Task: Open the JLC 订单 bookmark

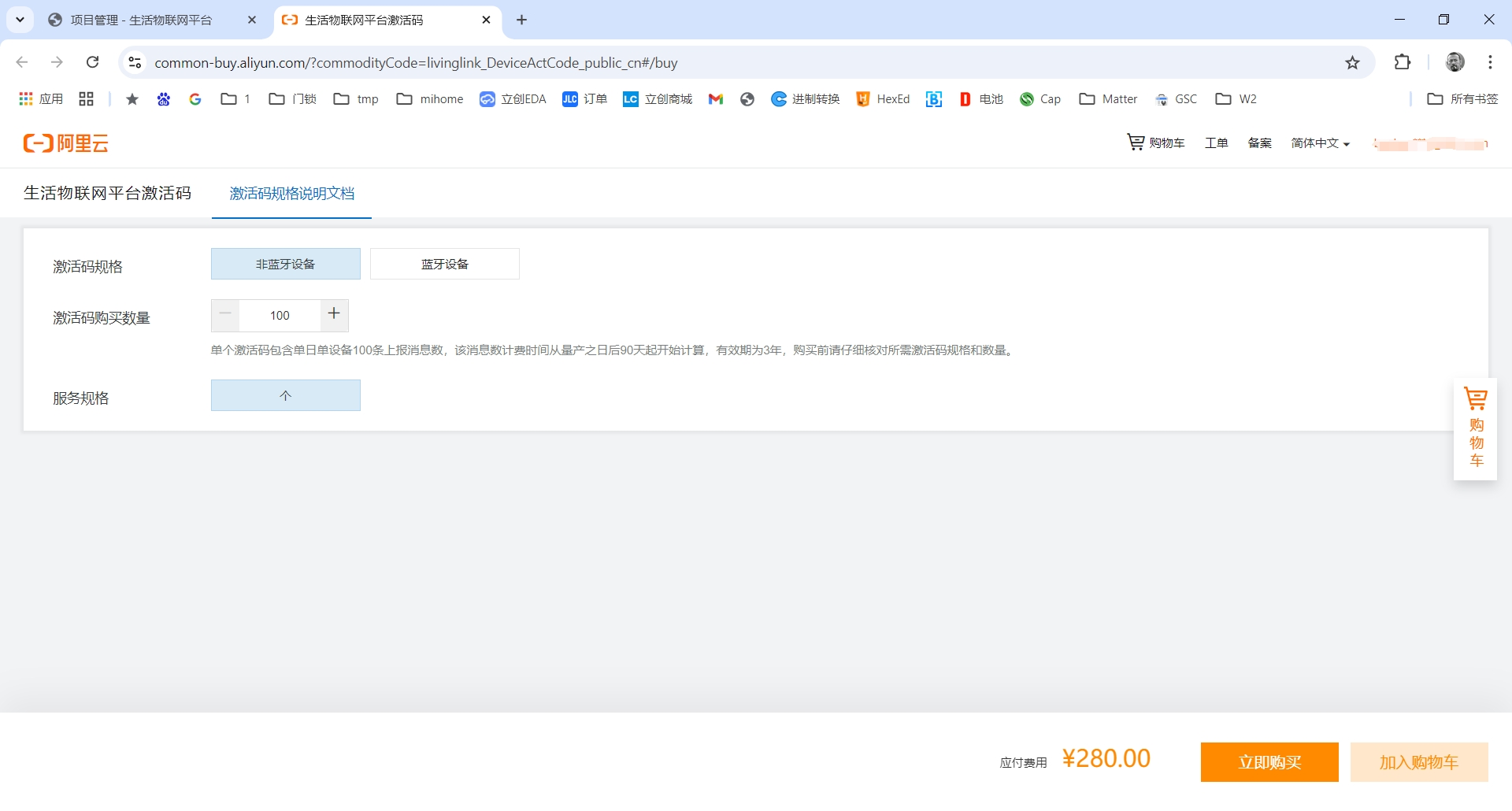Action: [x=584, y=98]
